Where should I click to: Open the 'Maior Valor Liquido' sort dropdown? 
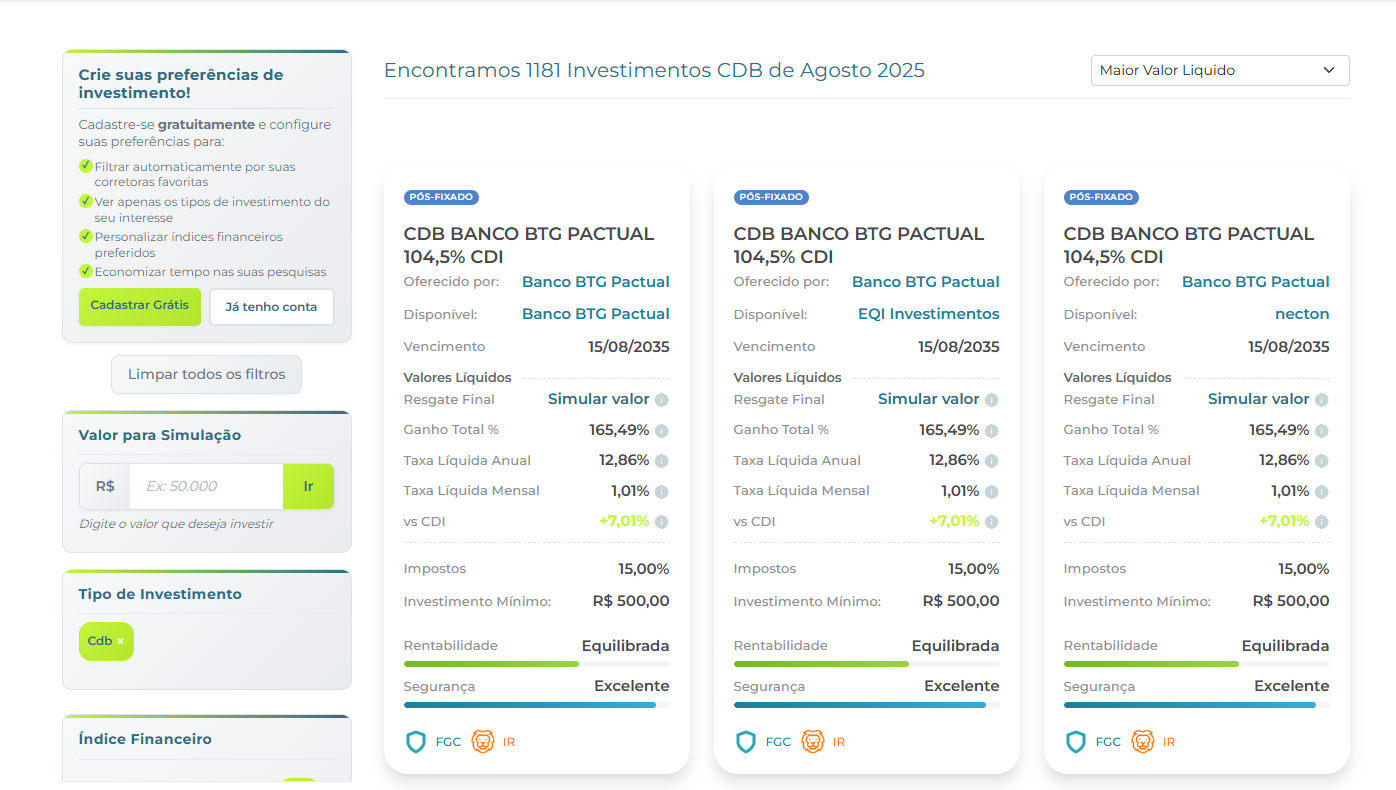[1219, 70]
